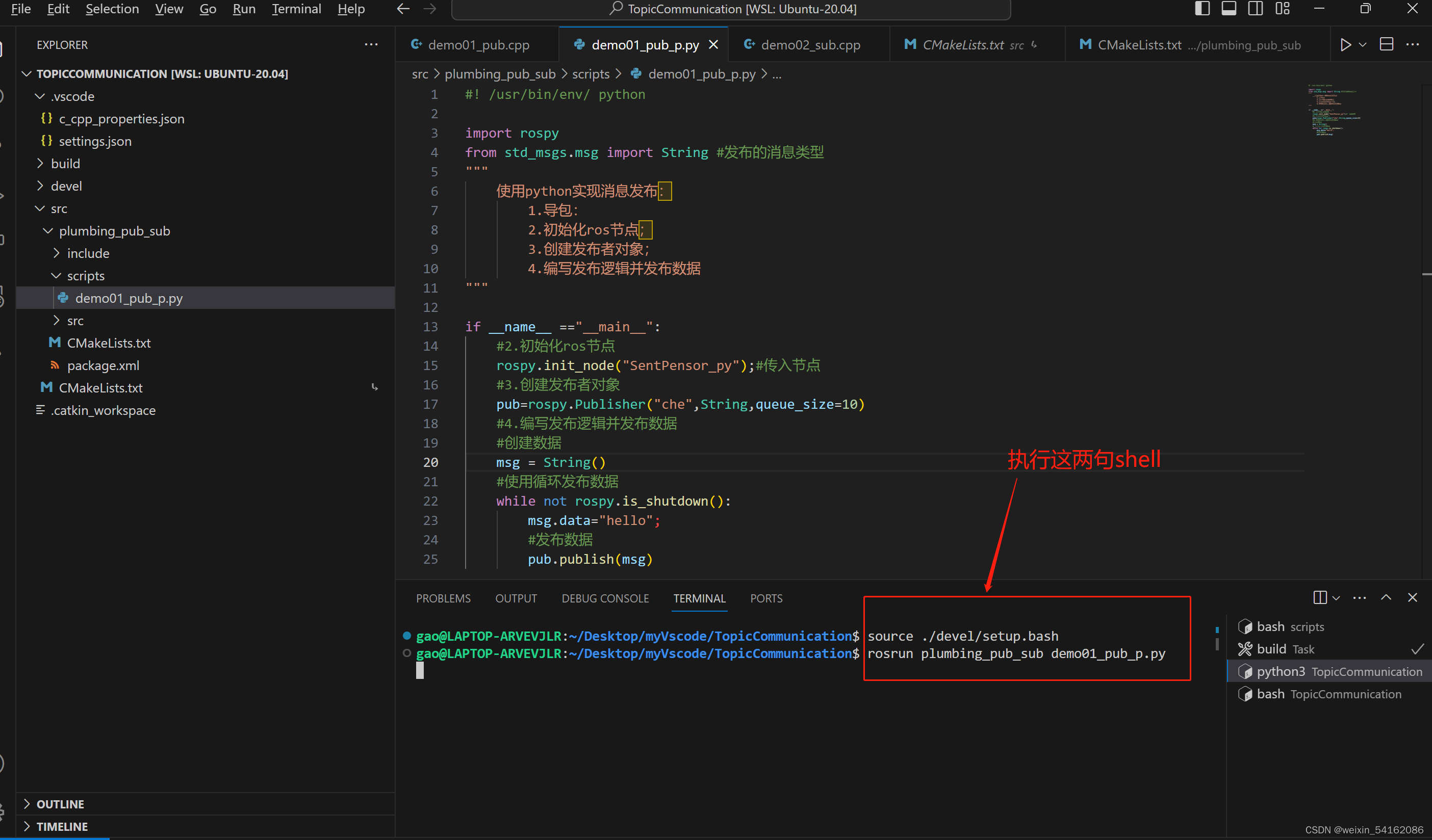Open terminal panel more actions "..." icon
This screenshot has height=840, width=1432.
click(1359, 597)
